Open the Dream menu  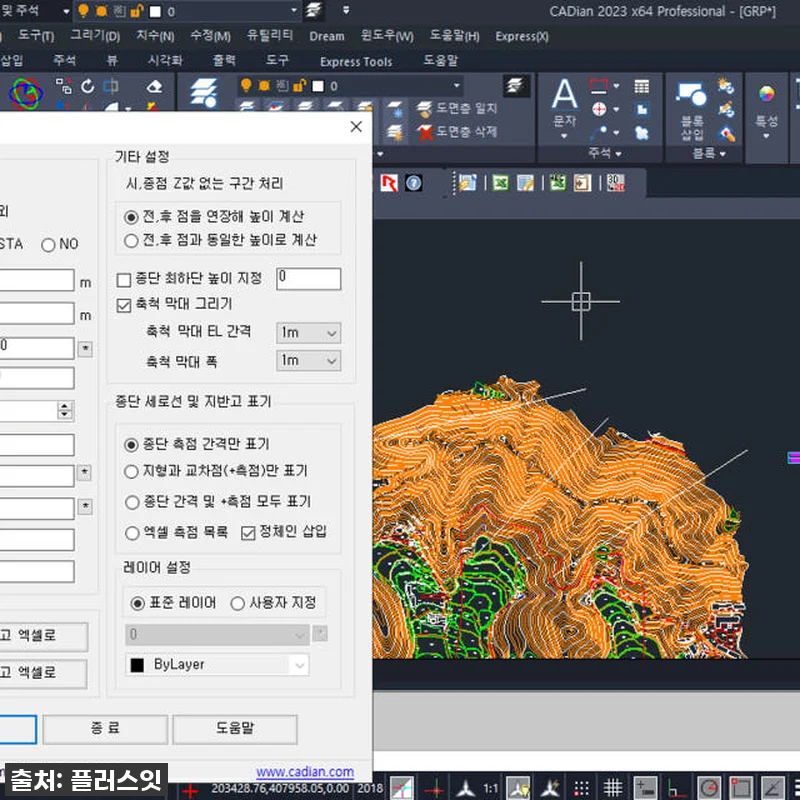(327, 36)
